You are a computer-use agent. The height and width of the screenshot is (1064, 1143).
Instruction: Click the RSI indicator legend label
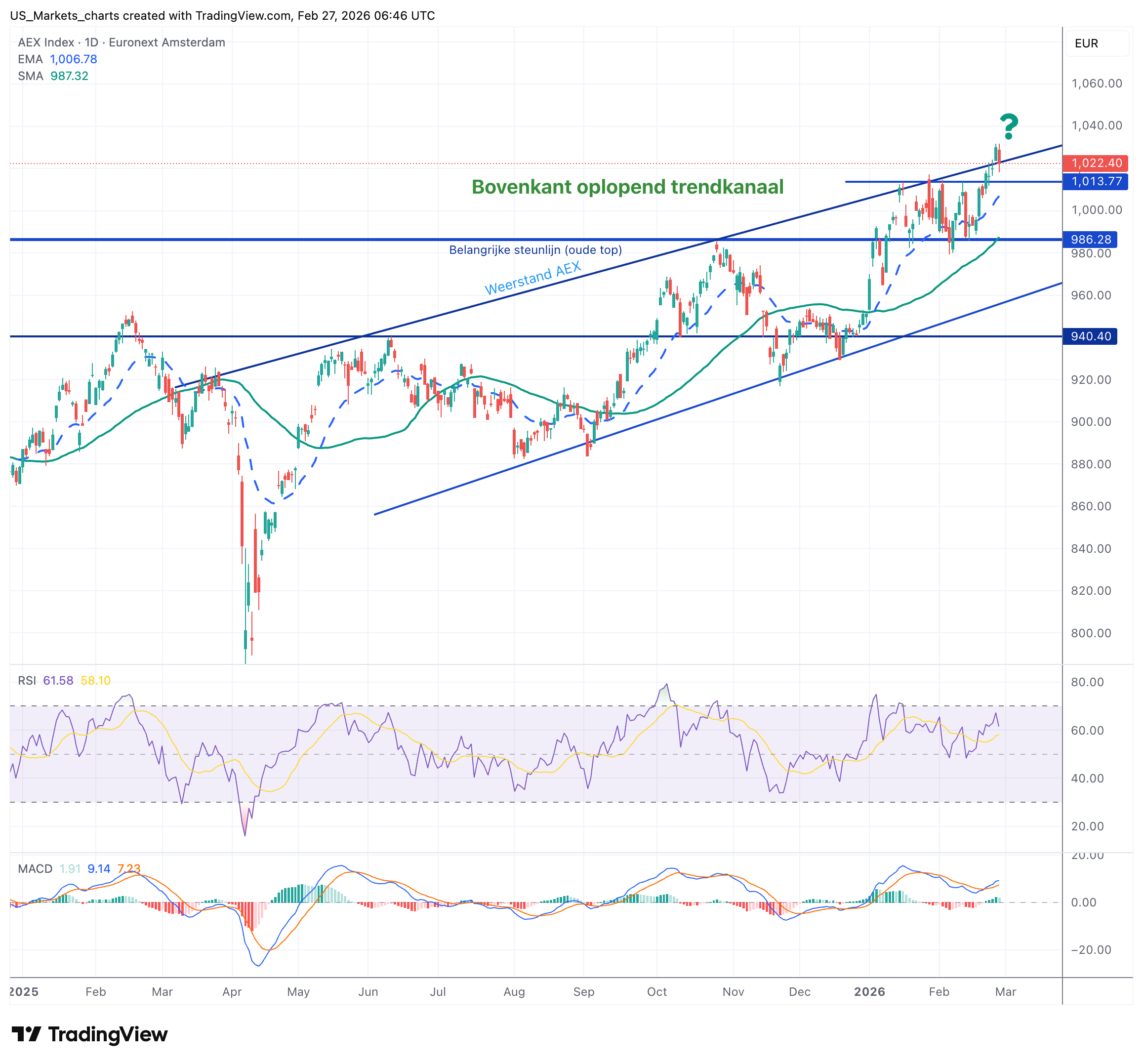coord(27,681)
